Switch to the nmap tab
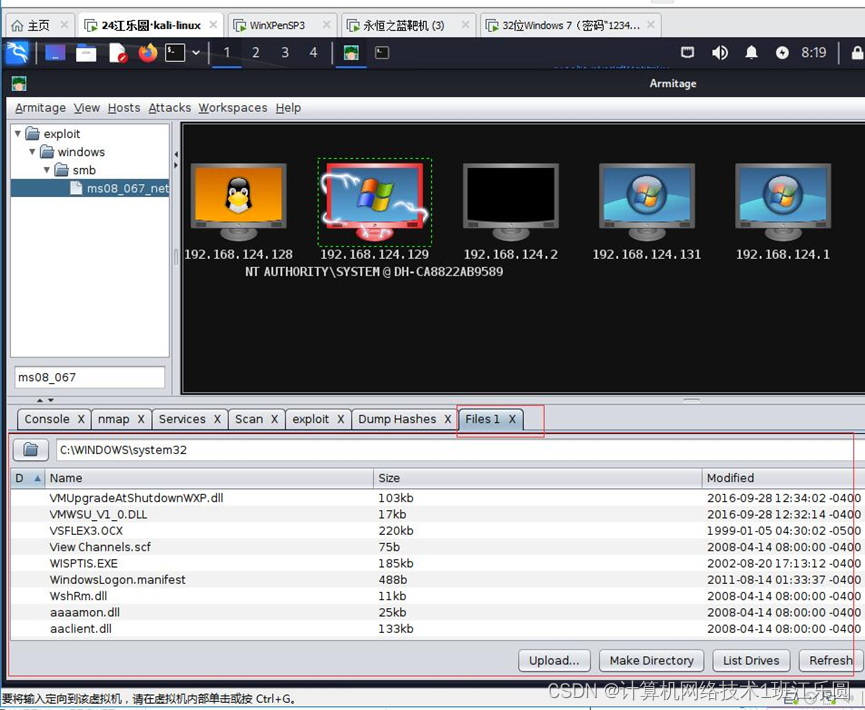865x710 pixels. click(114, 419)
